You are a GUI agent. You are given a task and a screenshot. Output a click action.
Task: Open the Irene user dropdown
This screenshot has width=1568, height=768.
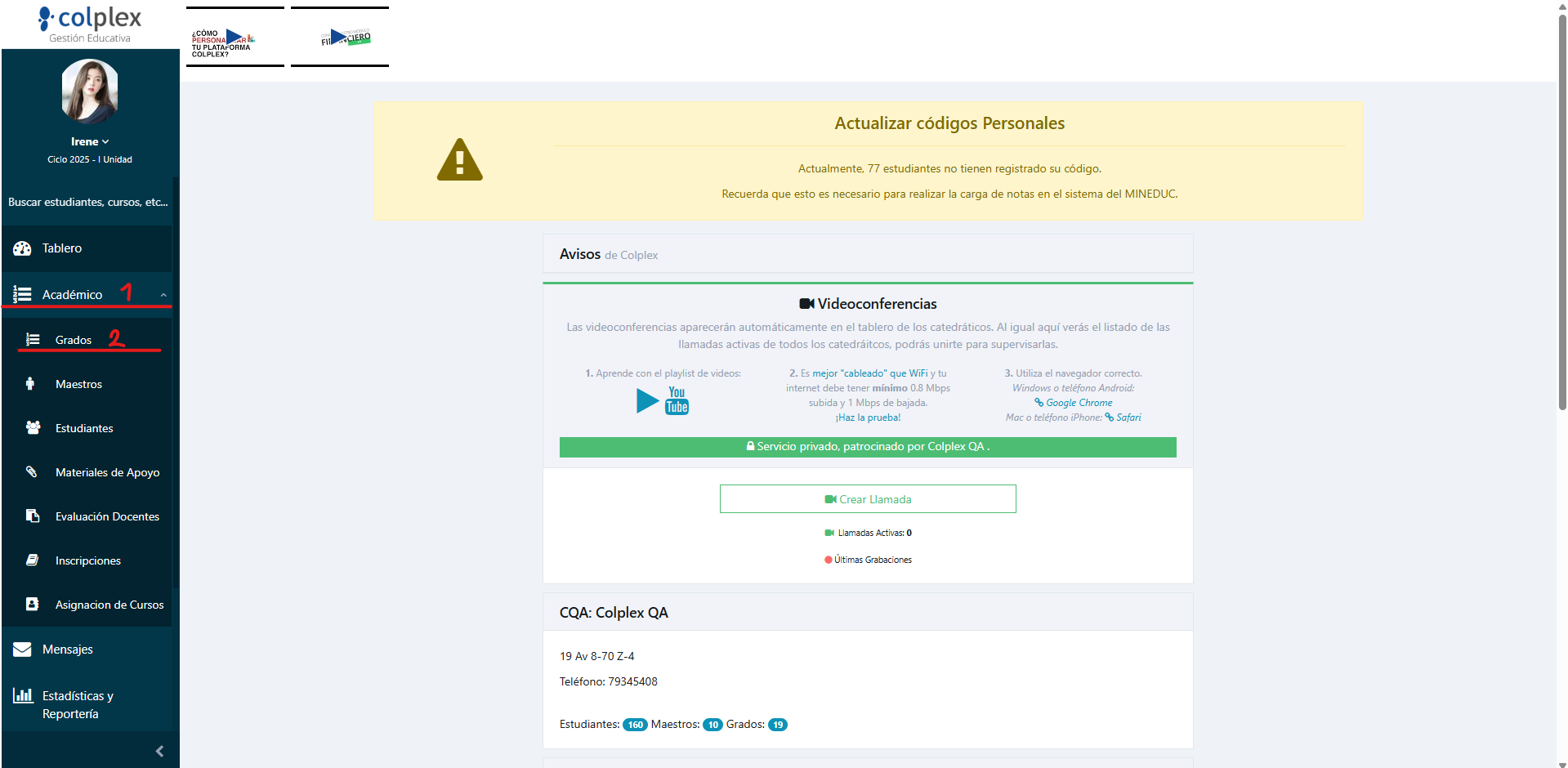(x=89, y=141)
